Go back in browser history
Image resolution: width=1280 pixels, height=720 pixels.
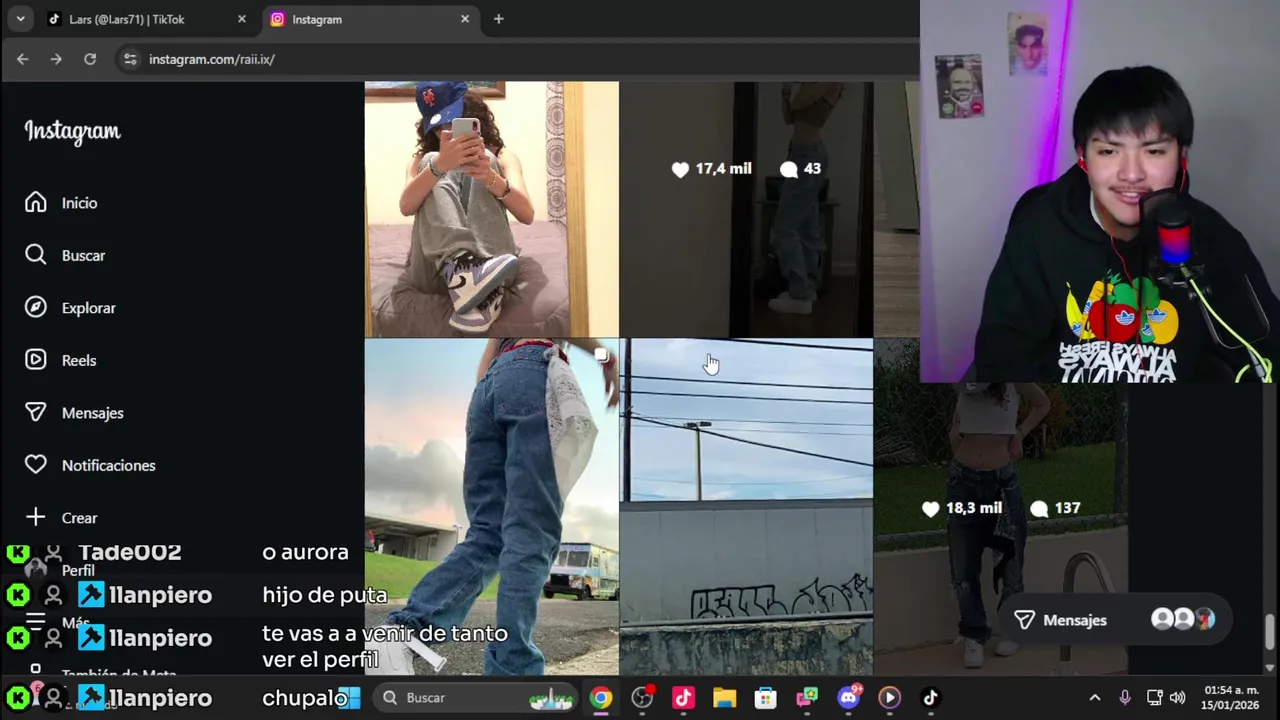[x=22, y=59]
